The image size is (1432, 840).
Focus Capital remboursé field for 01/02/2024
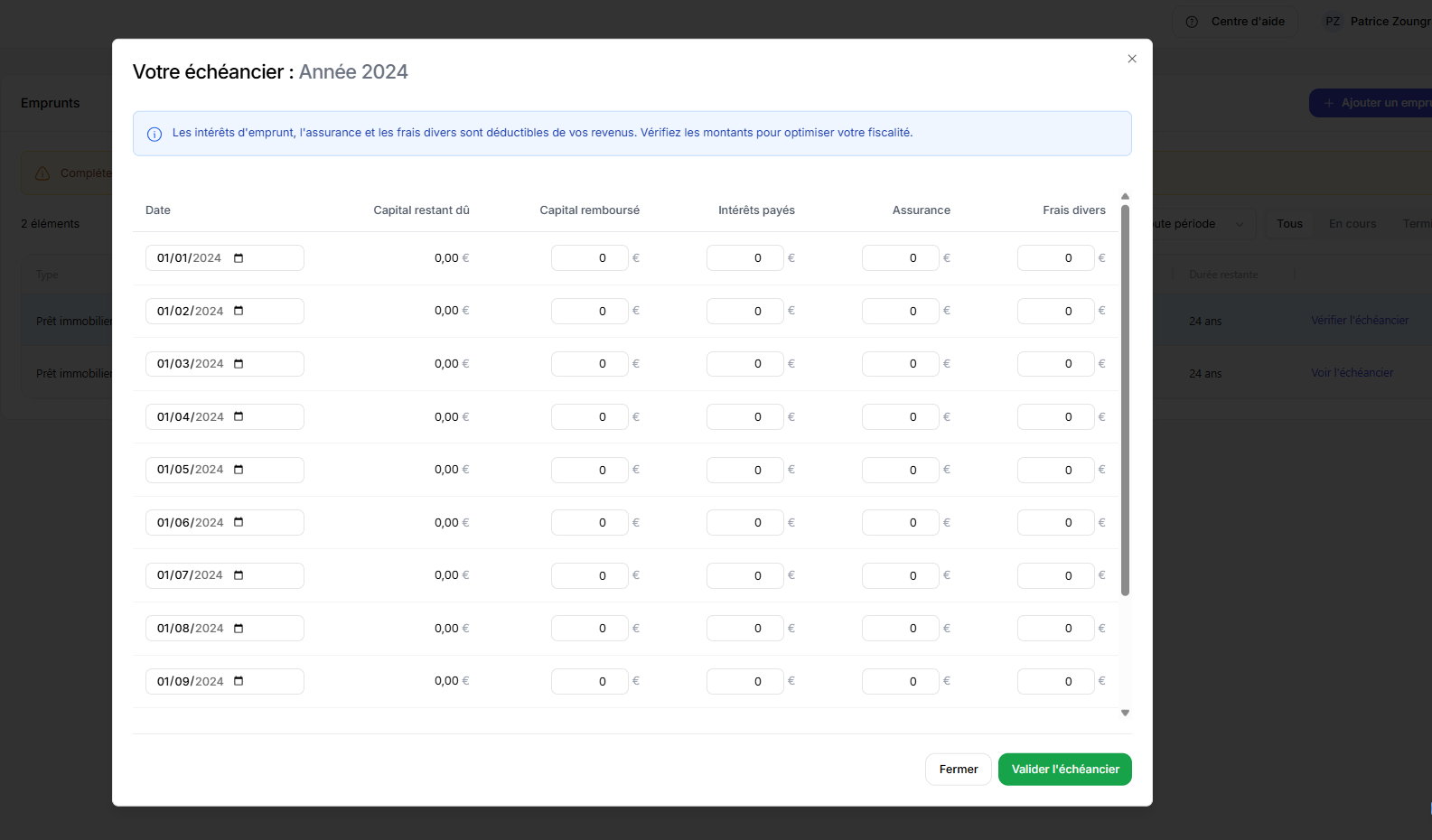pyautogui.click(x=589, y=311)
